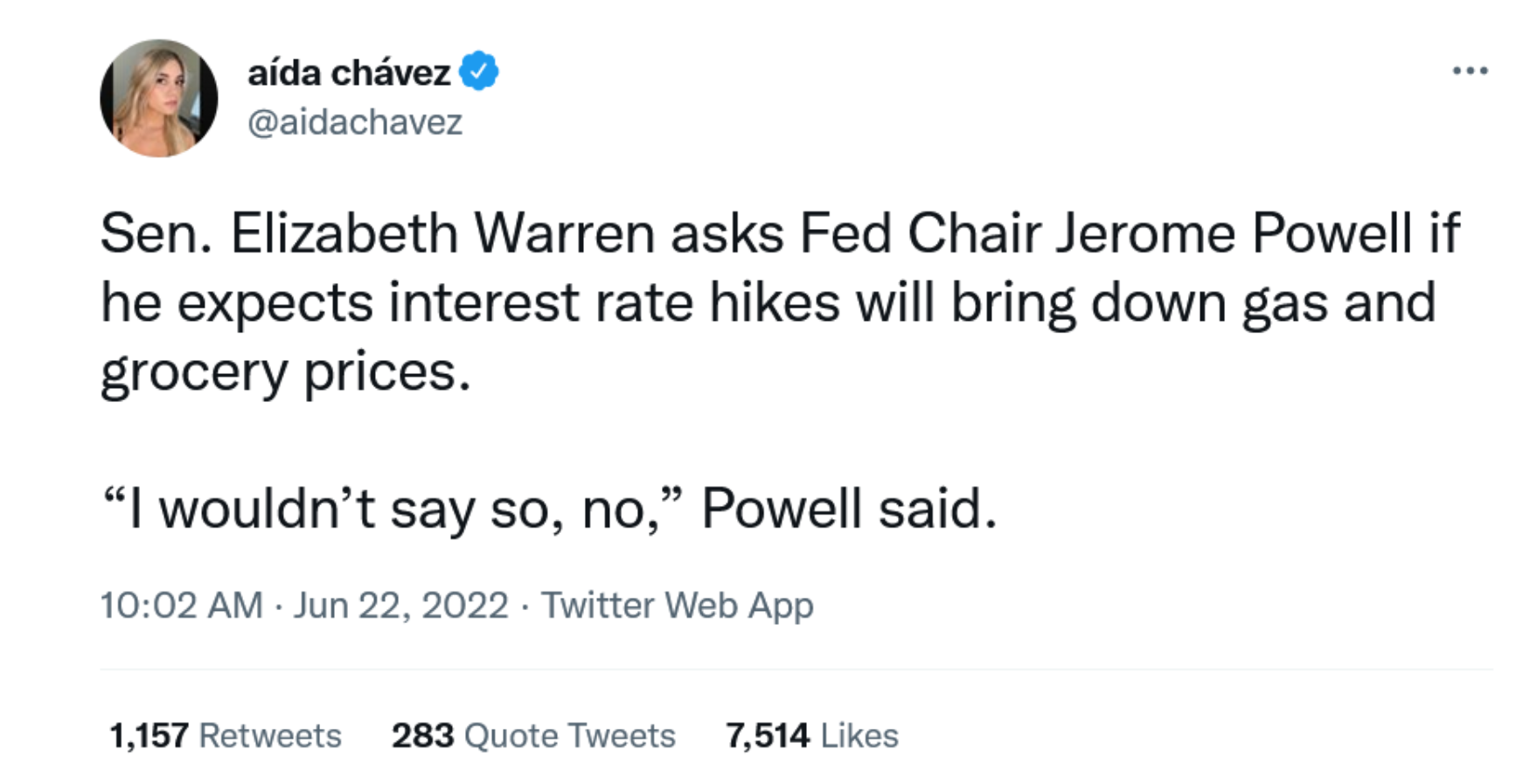The height and width of the screenshot is (784, 1530).
Task: Click the 7,514 like count number
Action: [x=767, y=736]
